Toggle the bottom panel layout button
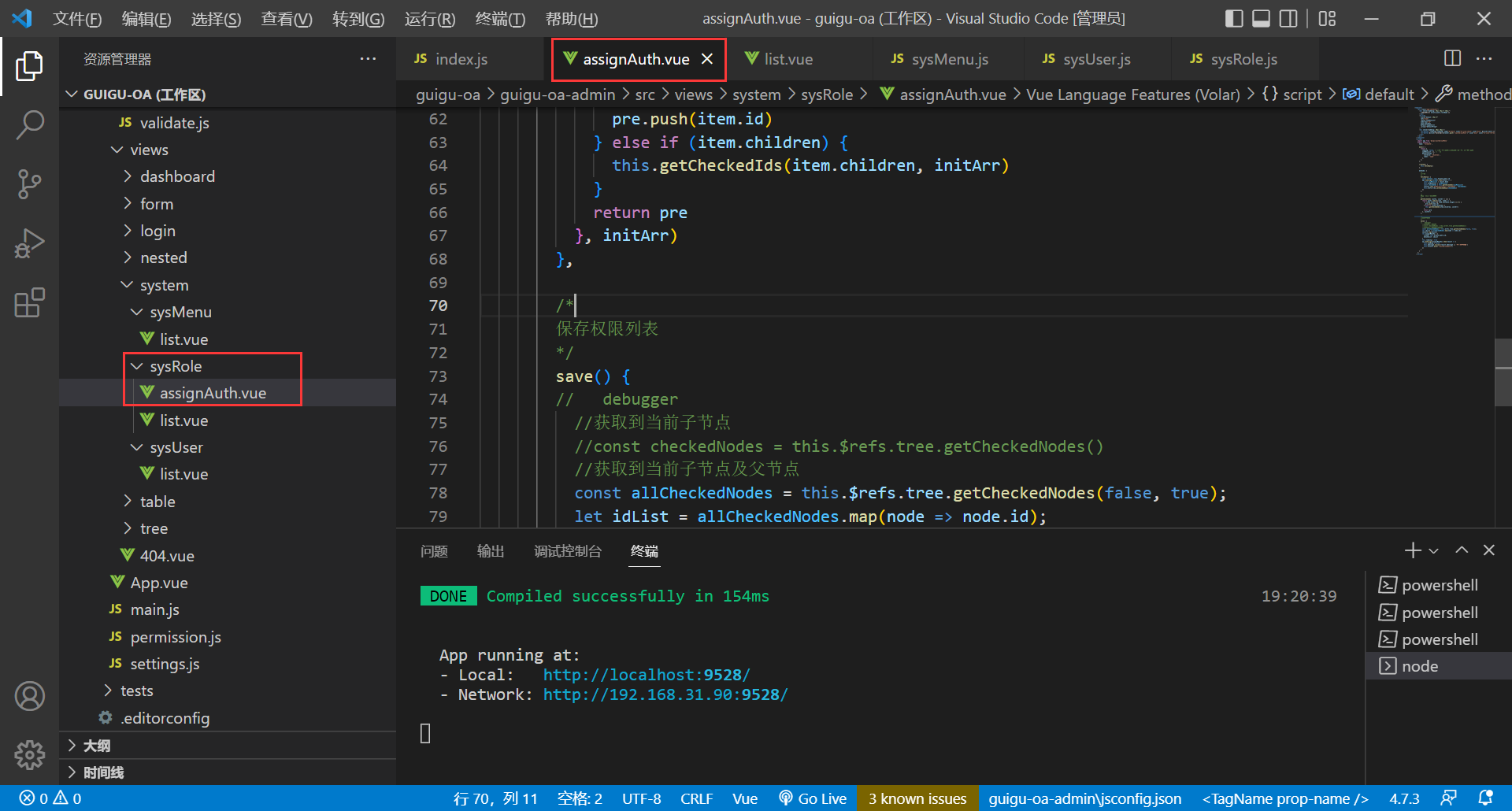 click(x=1261, y=18)
